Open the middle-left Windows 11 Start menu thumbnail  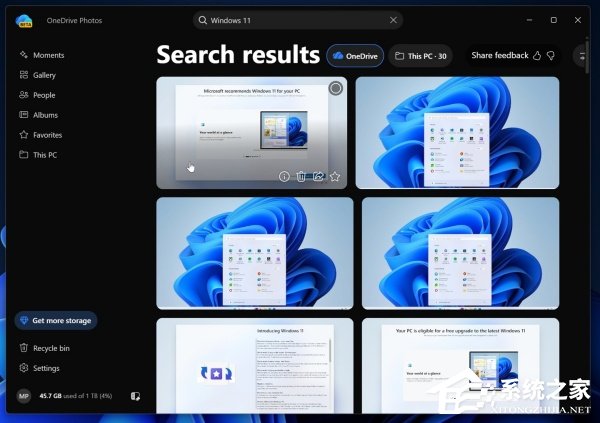pos(255,253)
